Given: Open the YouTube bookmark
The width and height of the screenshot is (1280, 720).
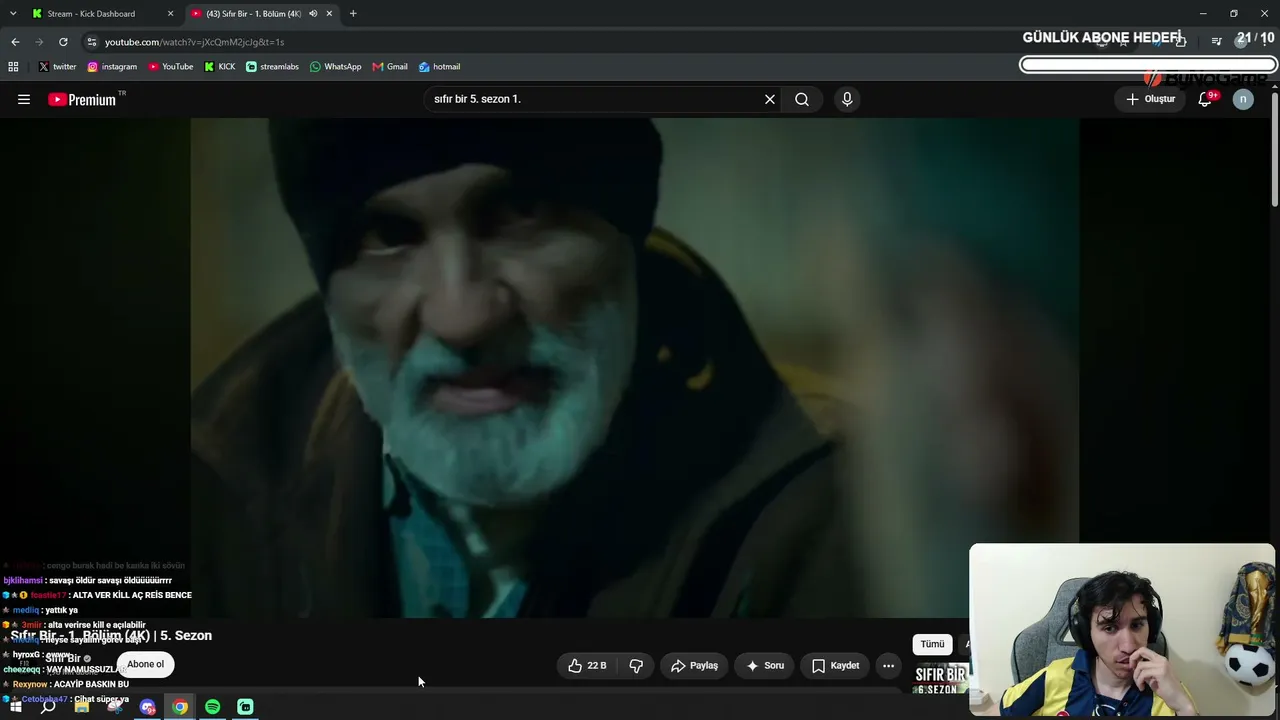Looking at the screenshot, I should [x=171, y=67].
